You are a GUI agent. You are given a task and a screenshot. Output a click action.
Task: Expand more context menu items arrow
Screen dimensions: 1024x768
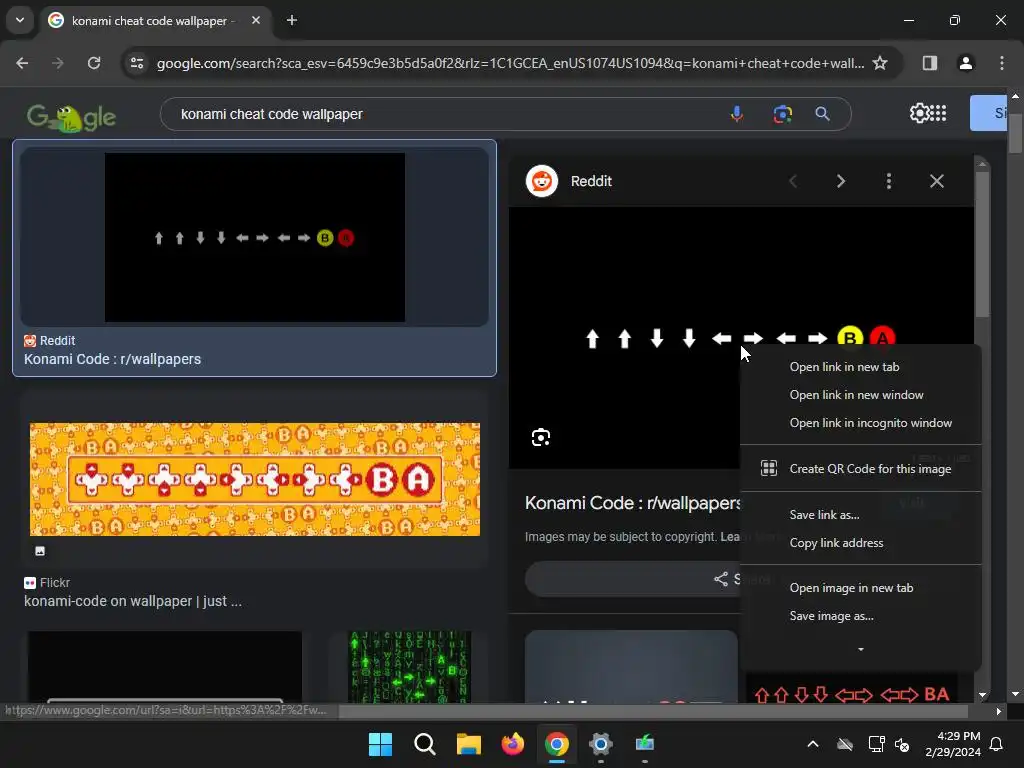[861, 649]
